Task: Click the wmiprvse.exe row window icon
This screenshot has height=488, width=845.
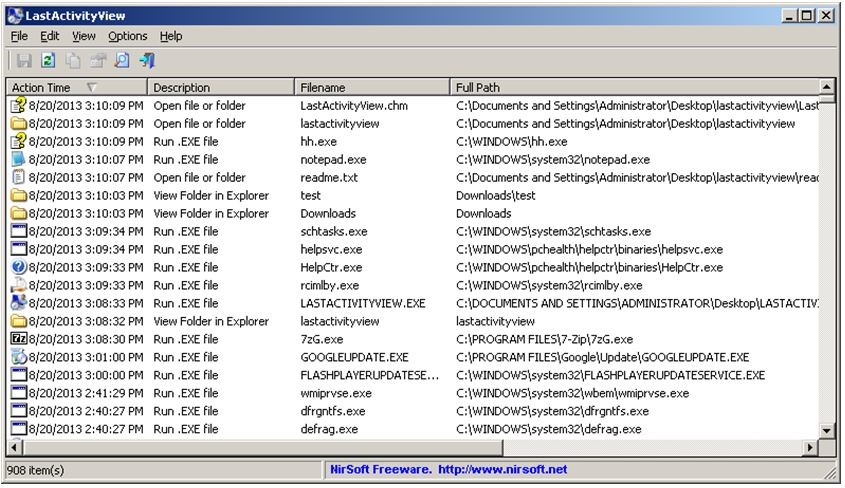Action: [x=19, y=393]
